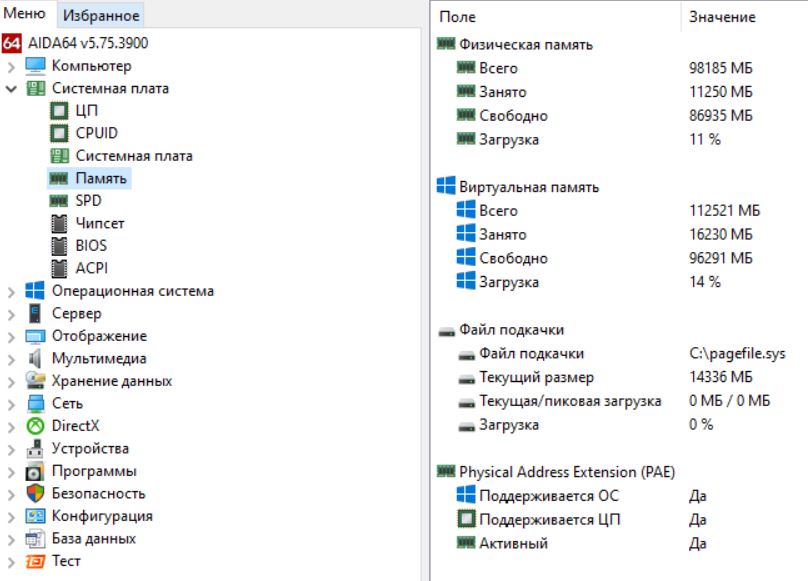The width and height of the screenshot is (808, 581).
Task: Click the AIDA64 root node icon
Action: (12, 44)
